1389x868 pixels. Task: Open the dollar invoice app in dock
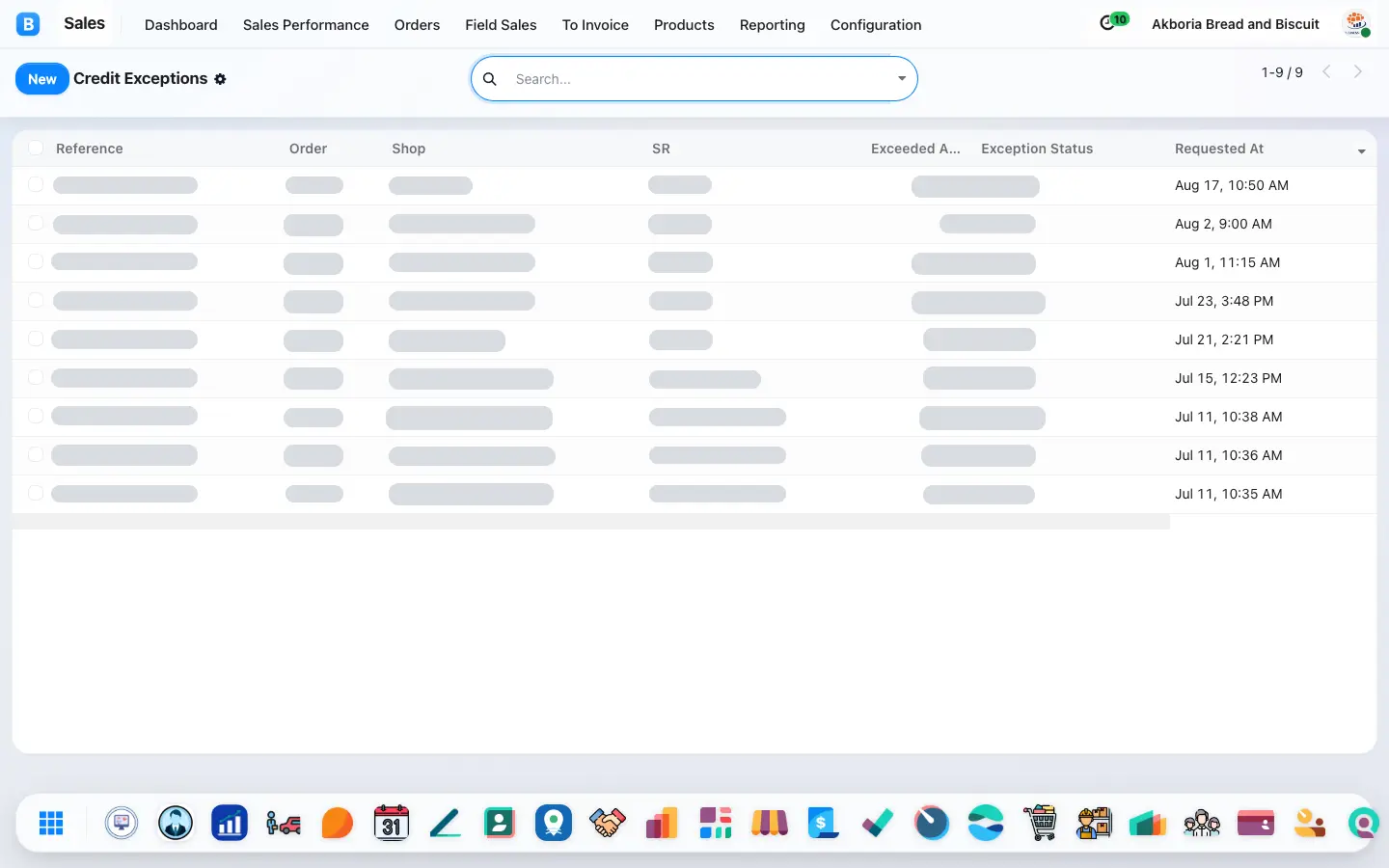coord(824,823)
